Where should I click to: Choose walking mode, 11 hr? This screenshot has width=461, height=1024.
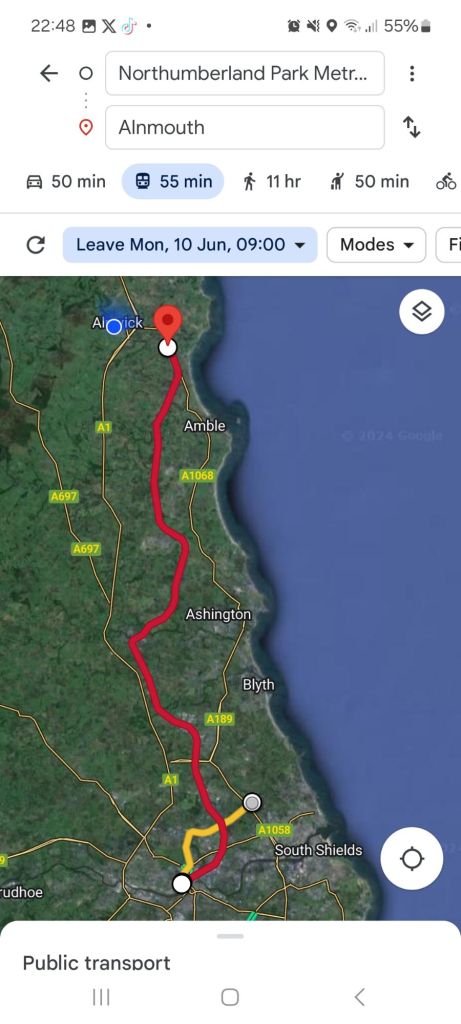pos(272,181)
